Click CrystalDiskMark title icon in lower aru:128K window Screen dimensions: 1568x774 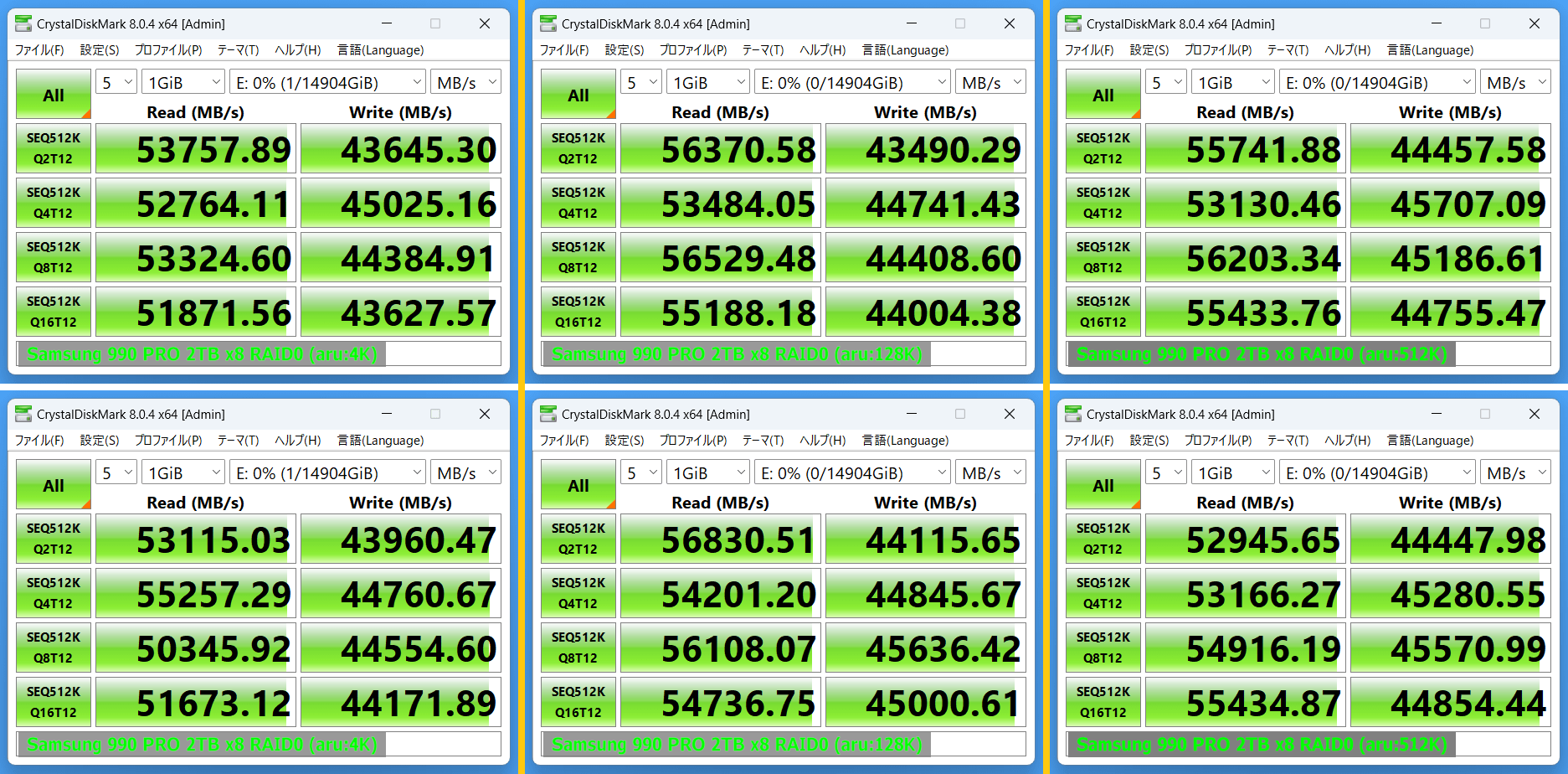548,414
